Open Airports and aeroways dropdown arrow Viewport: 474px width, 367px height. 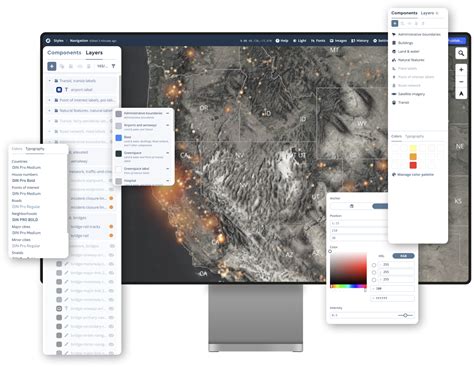click(x=167, y=125)
